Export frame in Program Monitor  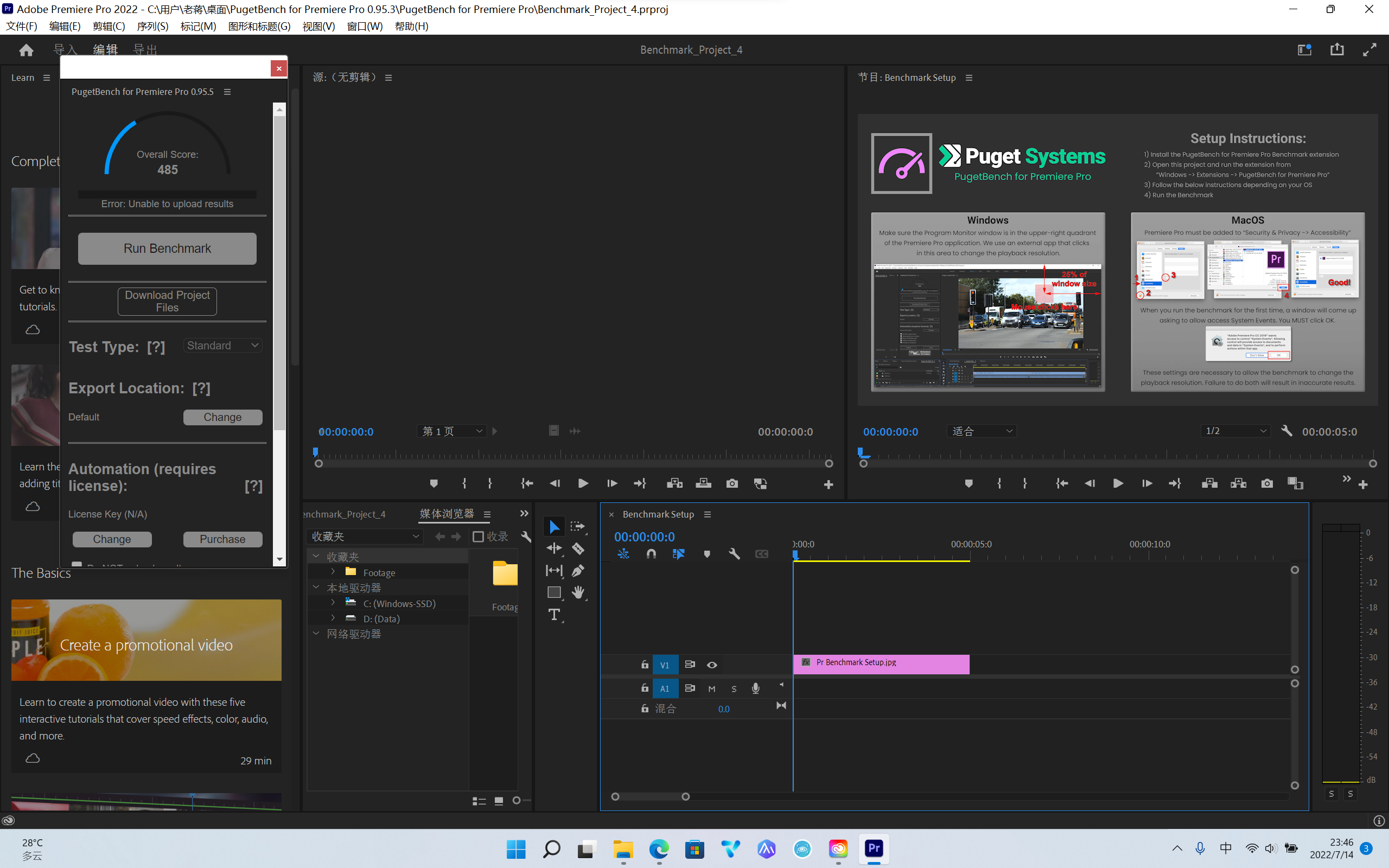pyautogui.click(x=1267, y=483)
